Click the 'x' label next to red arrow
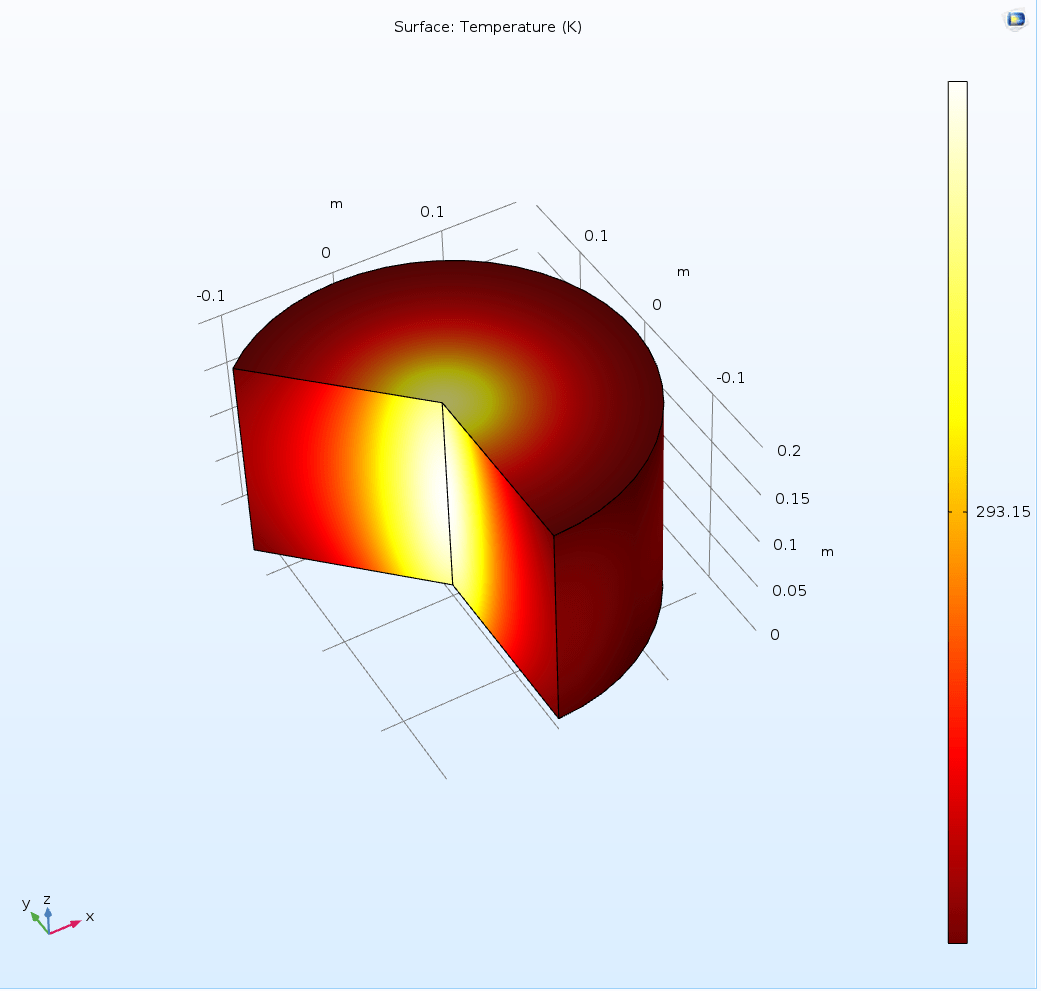The image size is (1041, 991). (x=88, y=917)
